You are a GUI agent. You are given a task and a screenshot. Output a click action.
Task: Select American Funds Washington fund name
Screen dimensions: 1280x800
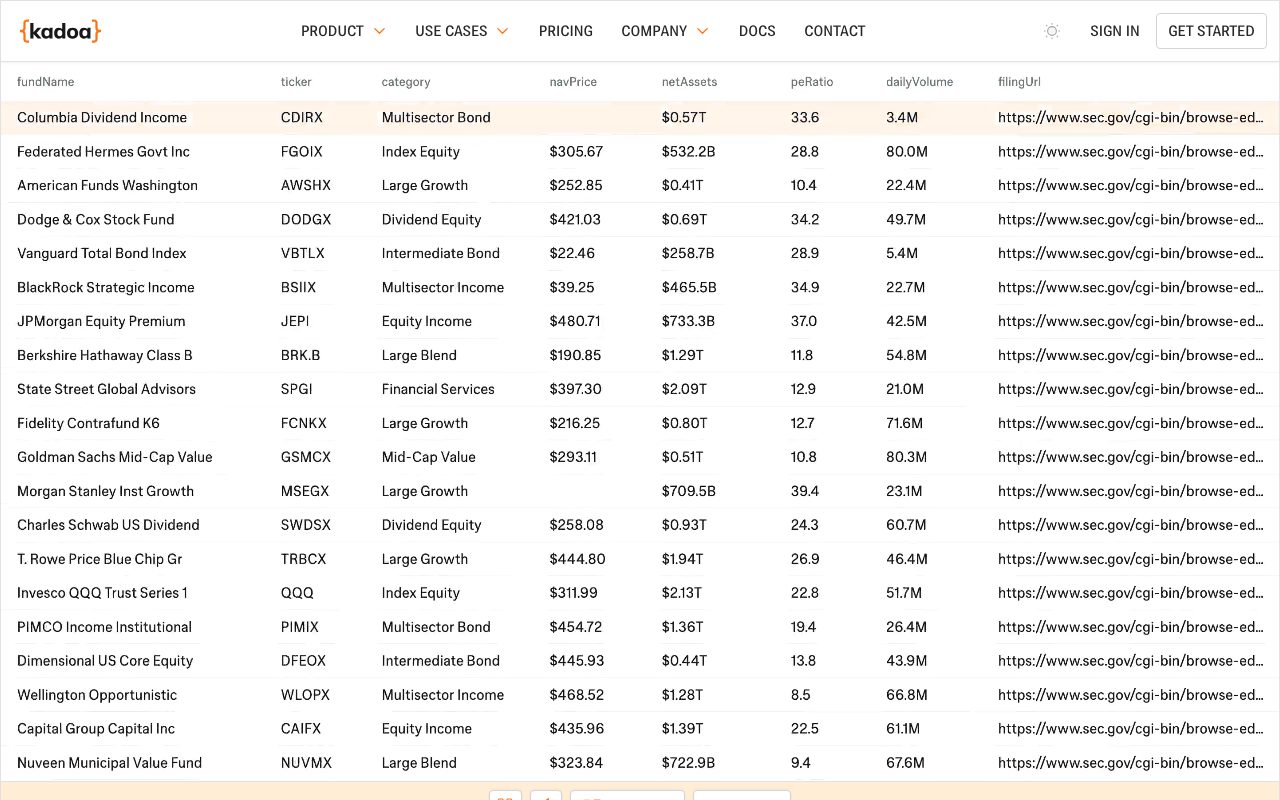pos(107,185)
